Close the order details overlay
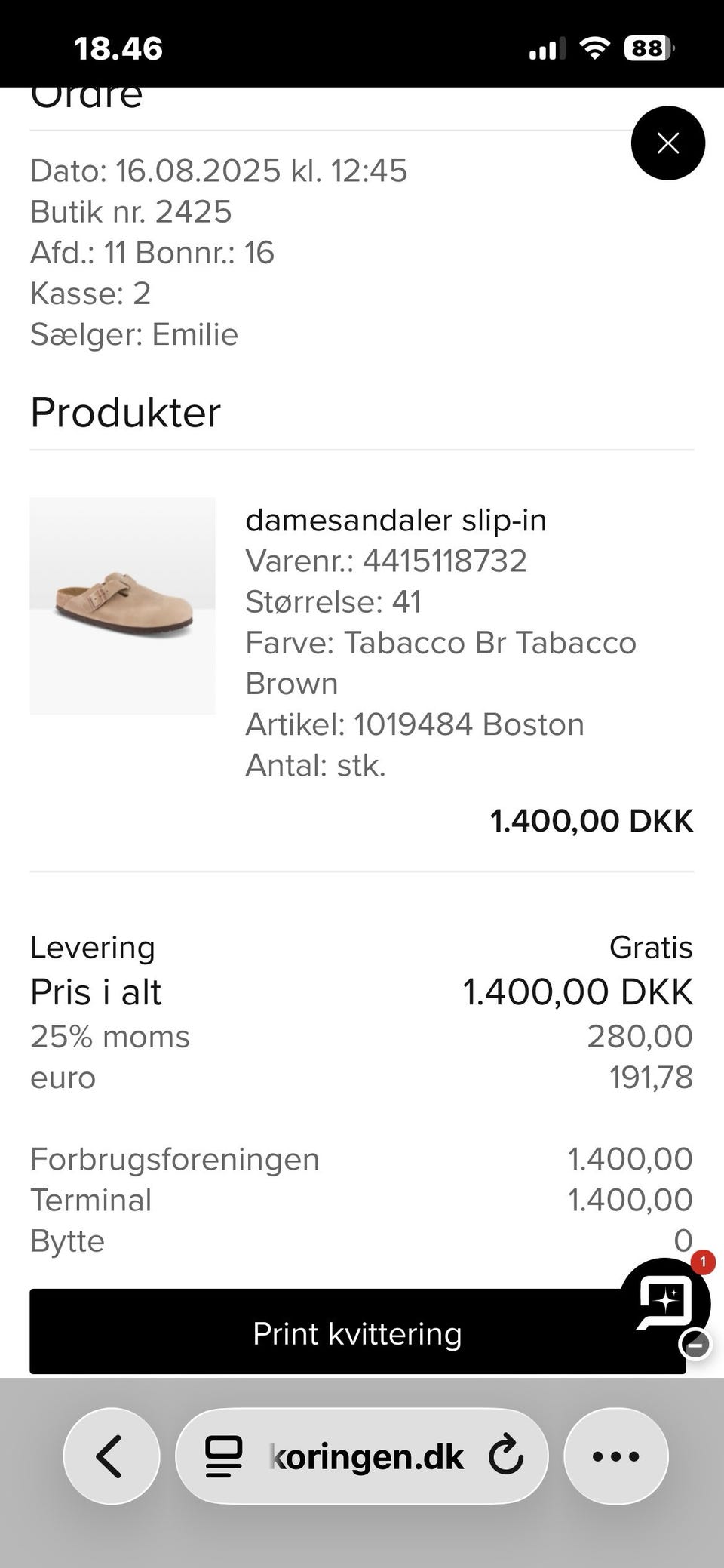 click(x=667, y=143)
